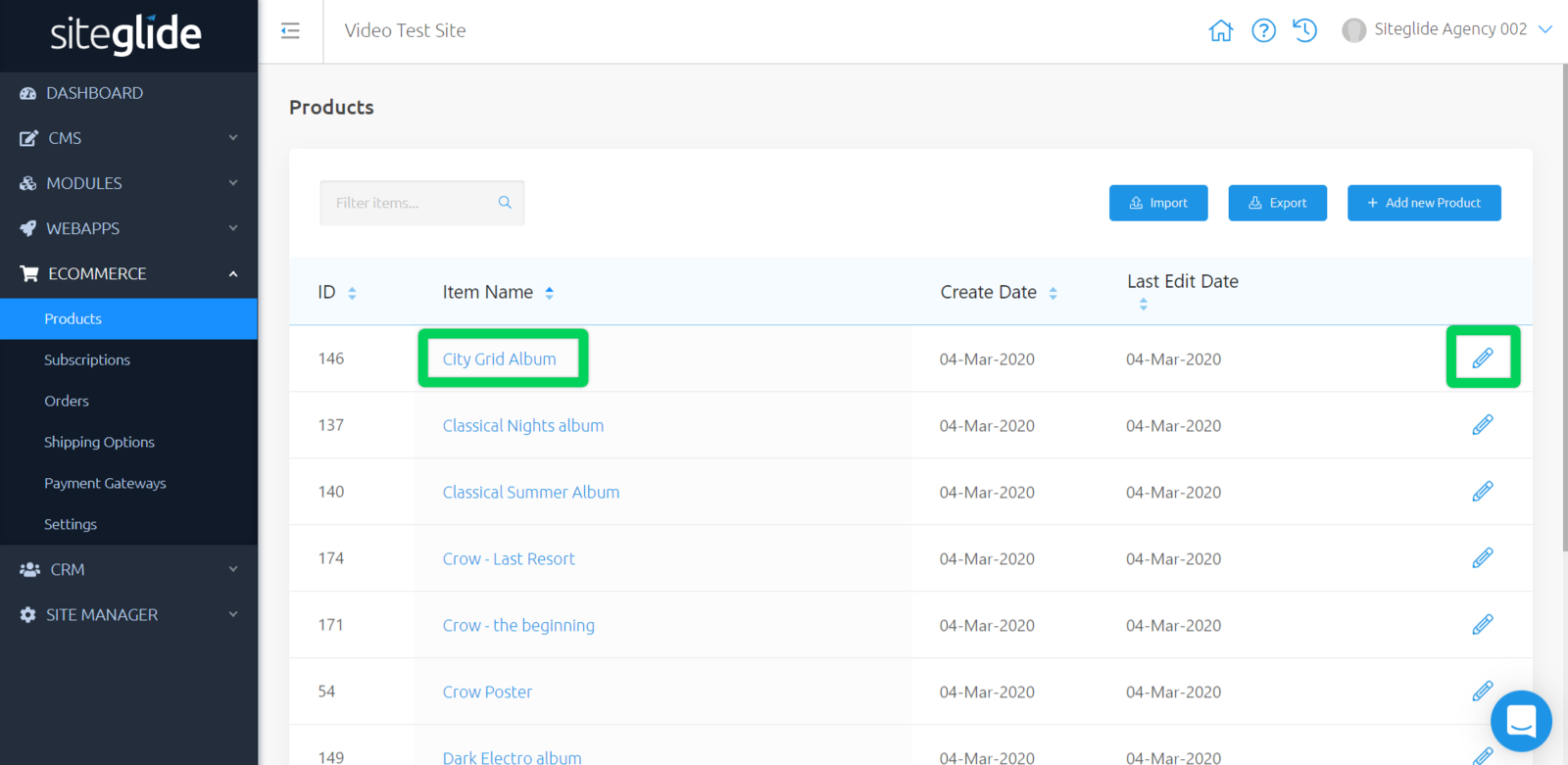
Task: Open the Classical Nights album link
Action: click(522, 426)
